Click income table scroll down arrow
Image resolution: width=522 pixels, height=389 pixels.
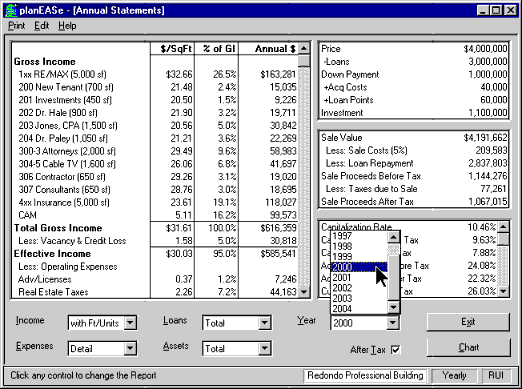(304, 292)
